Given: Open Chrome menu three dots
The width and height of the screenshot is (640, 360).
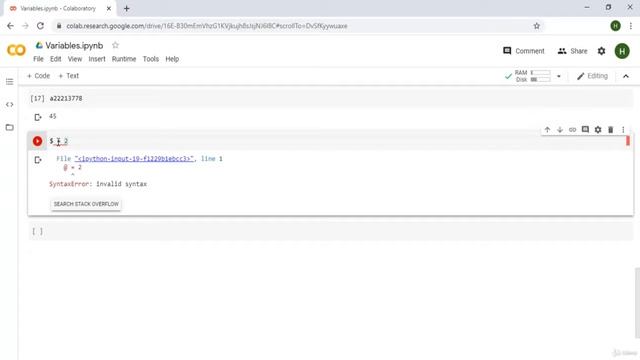Looking at the screenshot, I should pyautogui.click(x=631, y=26).
